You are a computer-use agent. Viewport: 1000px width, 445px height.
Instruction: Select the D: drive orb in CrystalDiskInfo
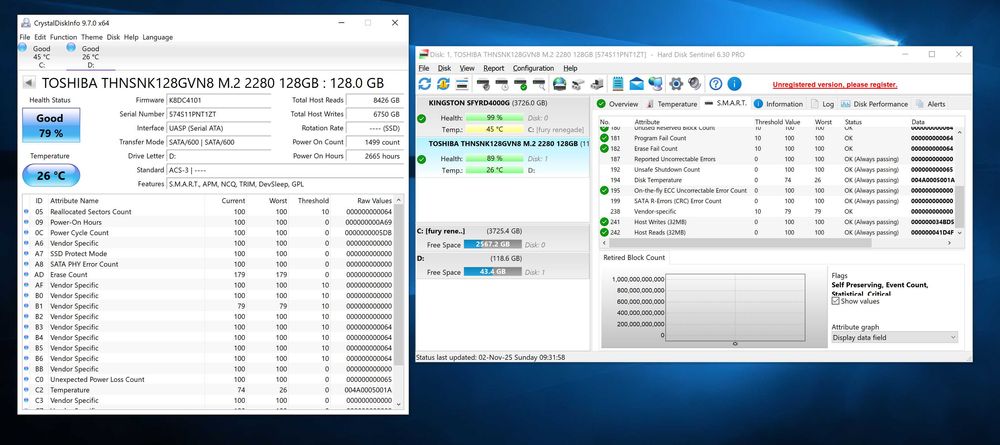(x=71, y=47)
